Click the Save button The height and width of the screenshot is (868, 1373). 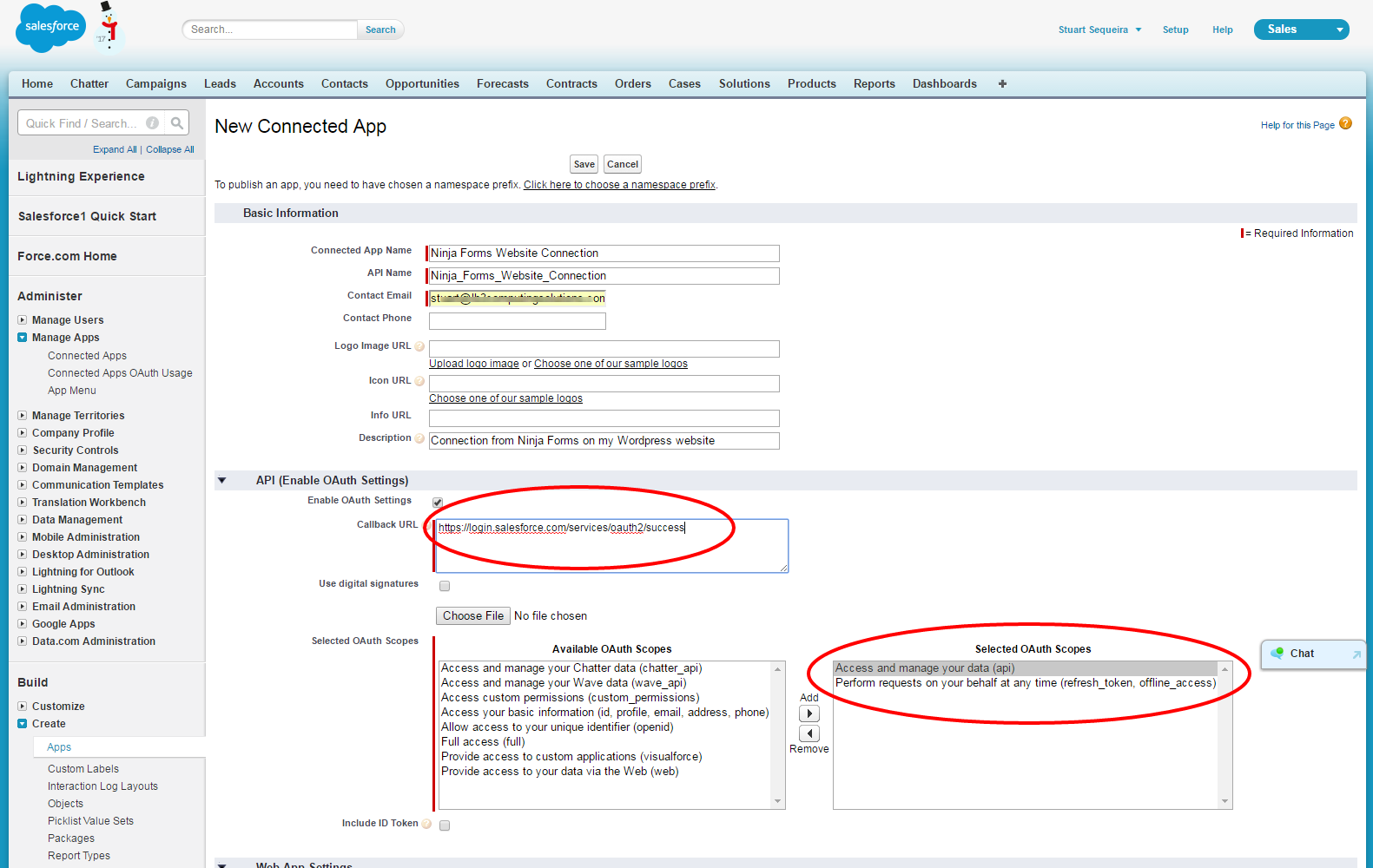coord(584,164)
